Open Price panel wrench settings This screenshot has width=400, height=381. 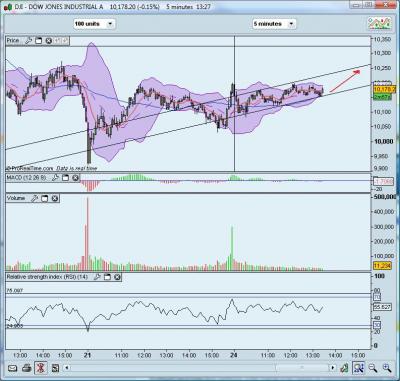tap(29, 41)
